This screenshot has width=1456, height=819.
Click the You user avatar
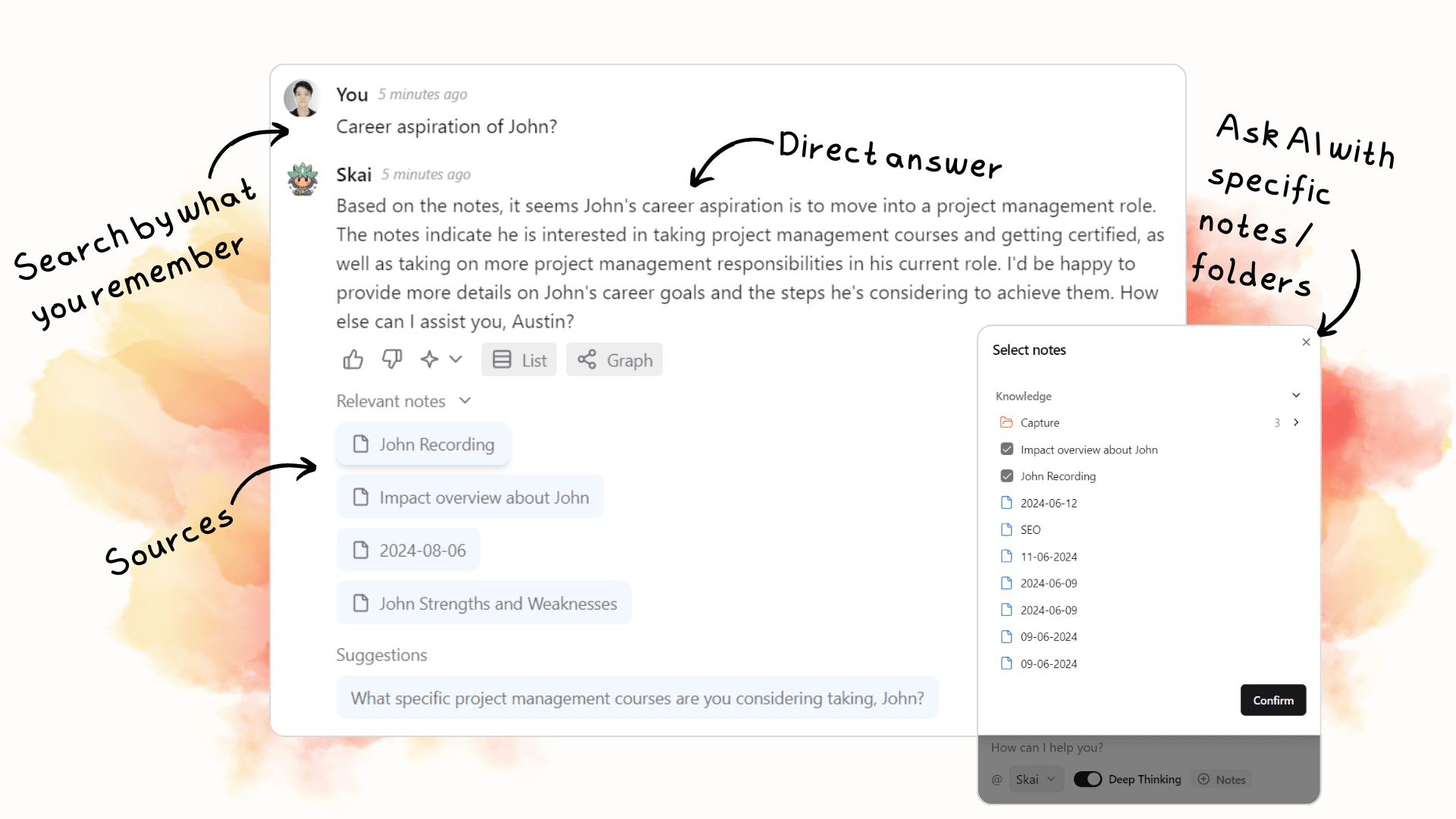tap(302, 98)
